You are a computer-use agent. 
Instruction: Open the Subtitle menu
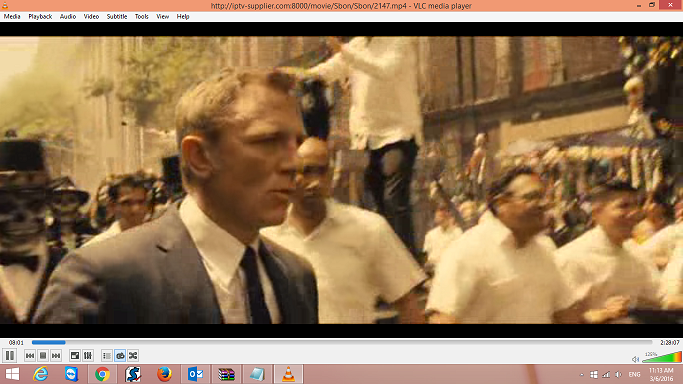[x=117, y=17]
